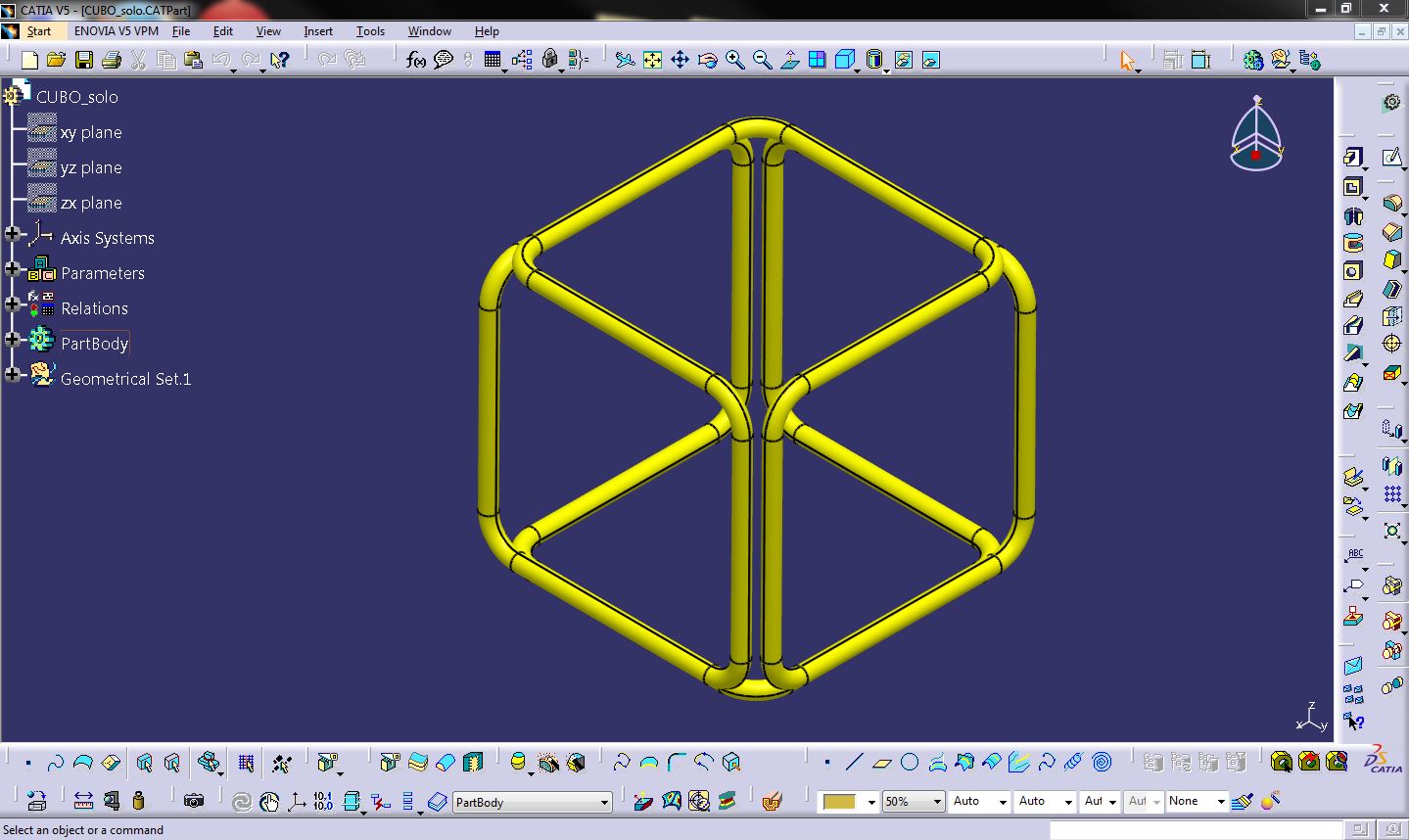Image resolution: width=1409 pixels, height=840 pixels.
Task: Select the Shaft tool in right toolbar
Action: (x=1353, y=214)
